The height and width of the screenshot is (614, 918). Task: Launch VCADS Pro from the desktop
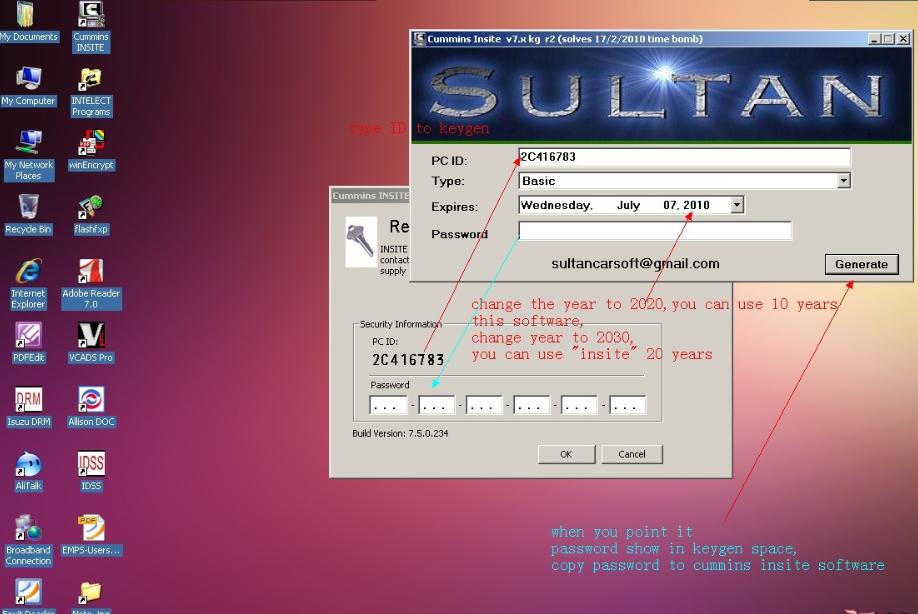91,338
